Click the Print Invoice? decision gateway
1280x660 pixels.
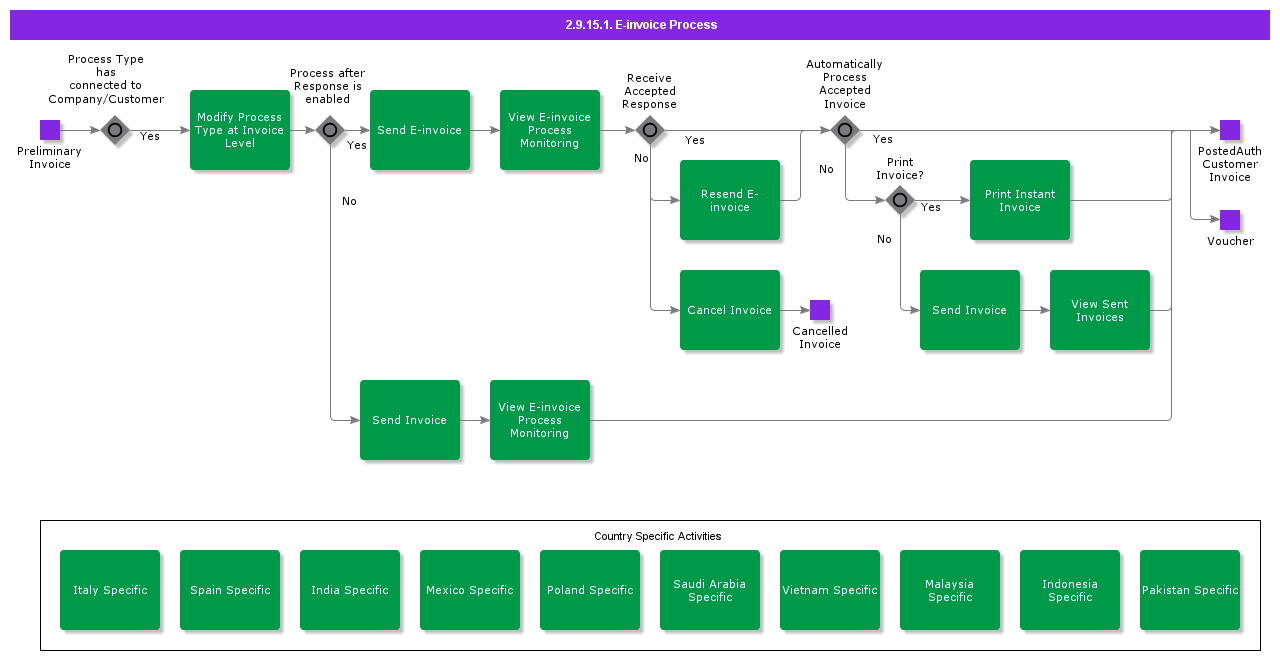point(900,200)
